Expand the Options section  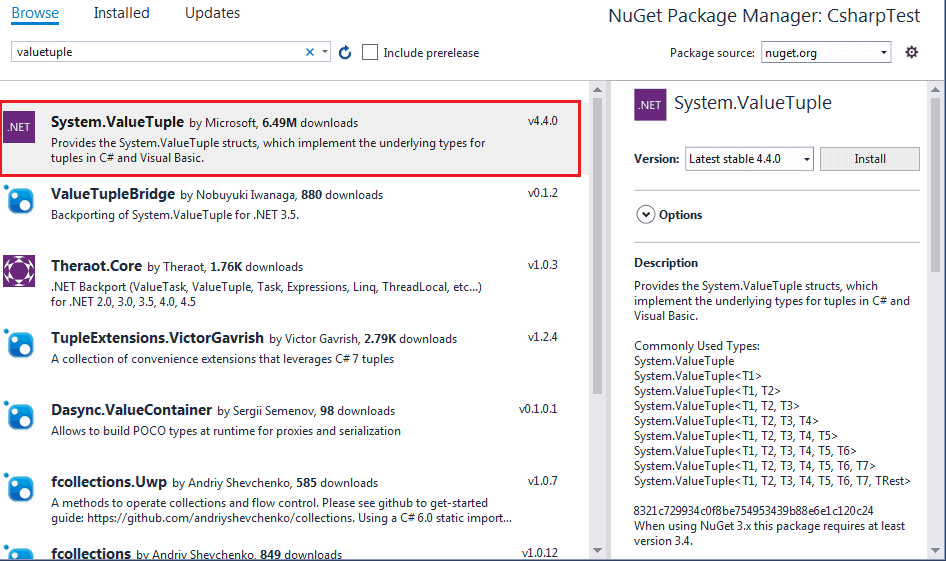645,215
